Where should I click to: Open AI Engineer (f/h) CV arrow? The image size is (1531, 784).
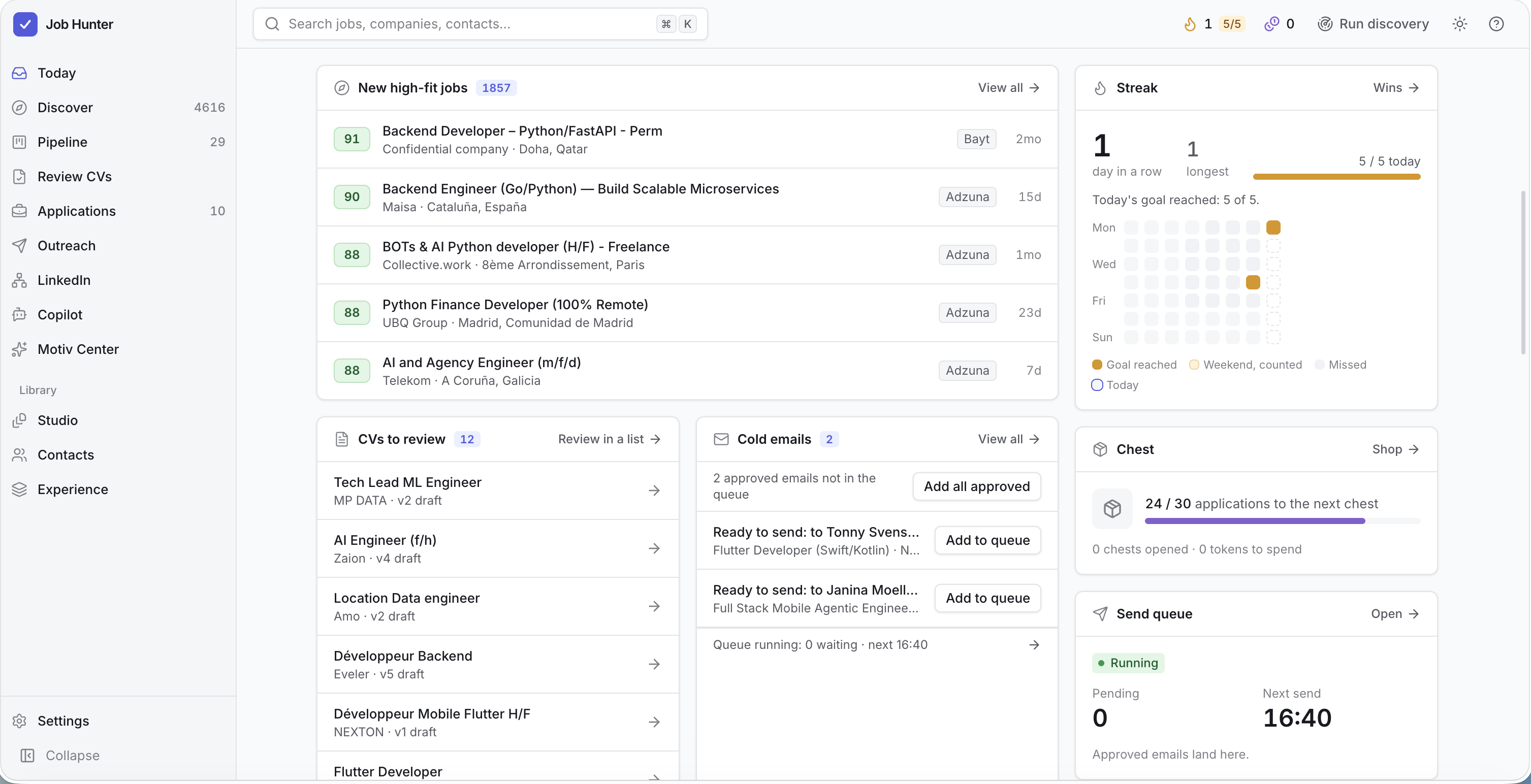click(x=654, y=548)
